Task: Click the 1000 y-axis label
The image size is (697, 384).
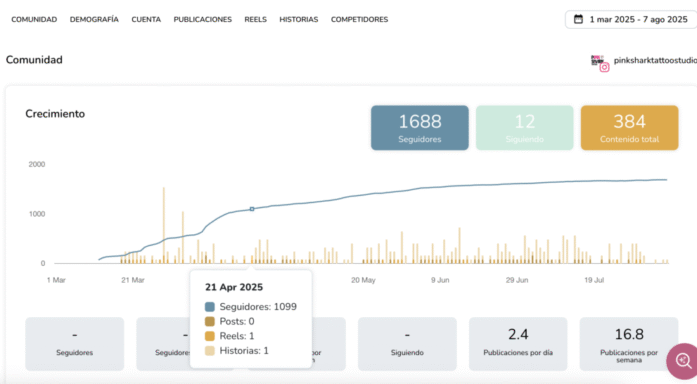Action: pos(37,214)
